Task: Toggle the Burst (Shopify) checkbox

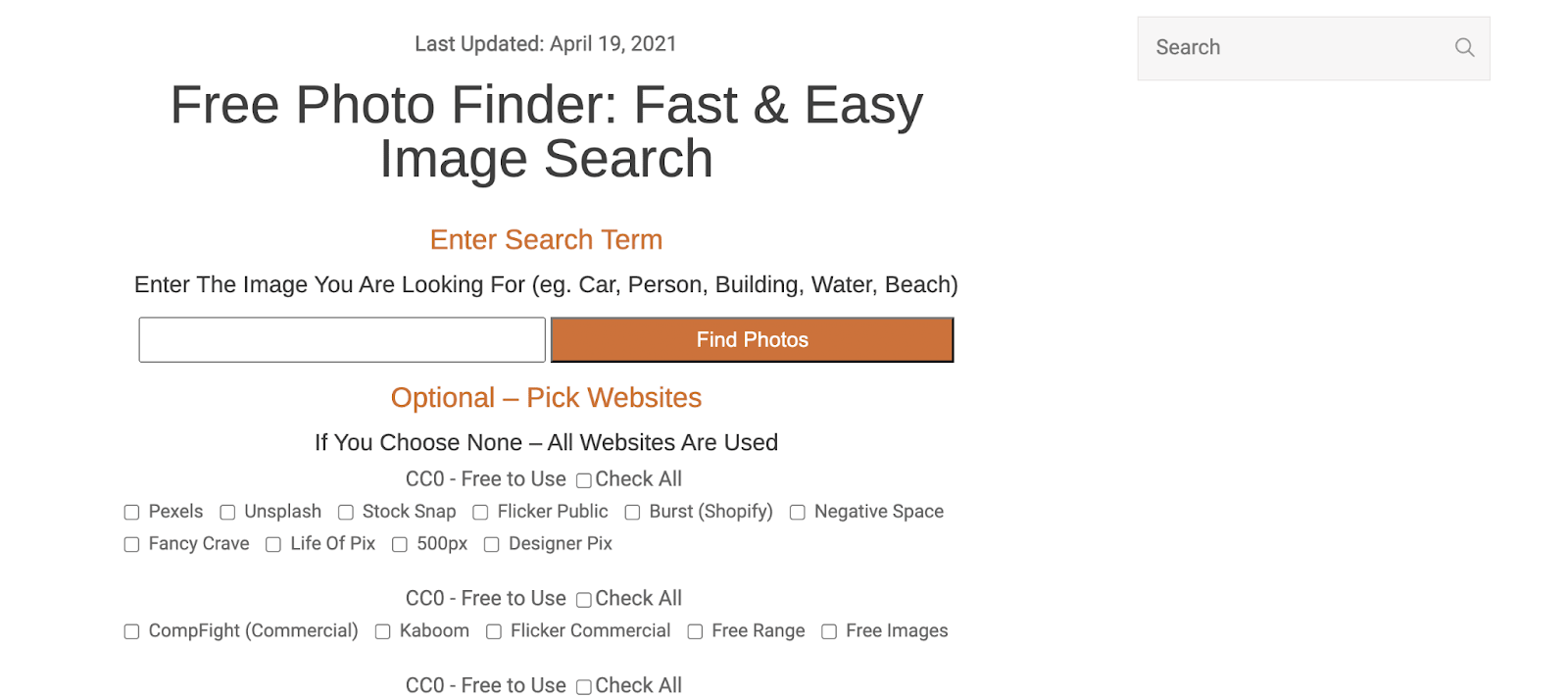Action: (x=632, y=513)
